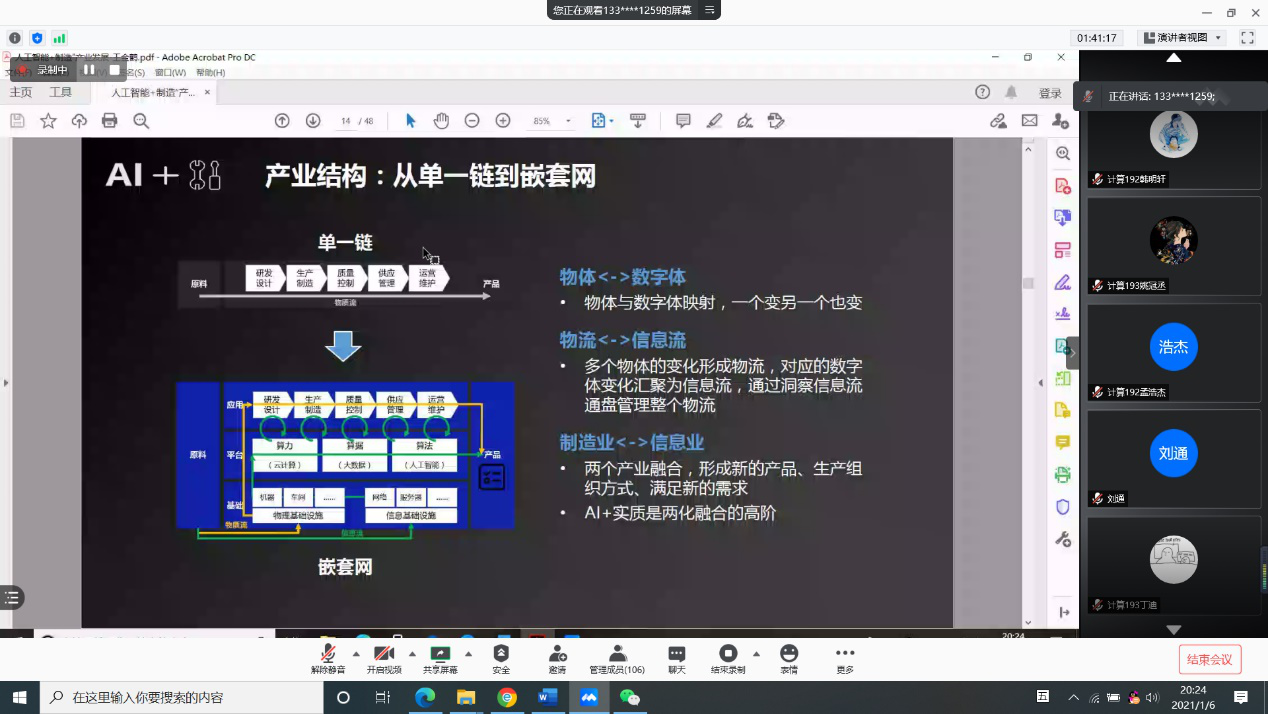The width and height of the screenshot is (1268, 714).
Task: Open the 聊天 chat panel
Action: [677, 659]
